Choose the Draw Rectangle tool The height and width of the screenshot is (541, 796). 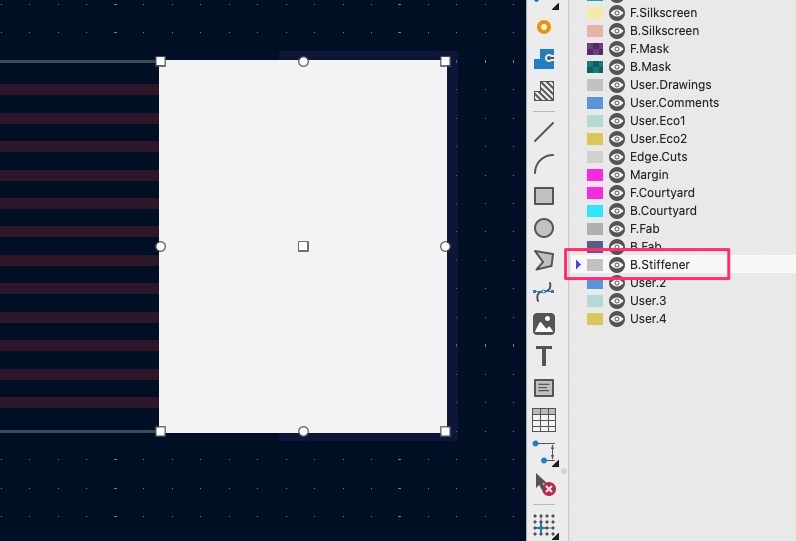(544, 196)
